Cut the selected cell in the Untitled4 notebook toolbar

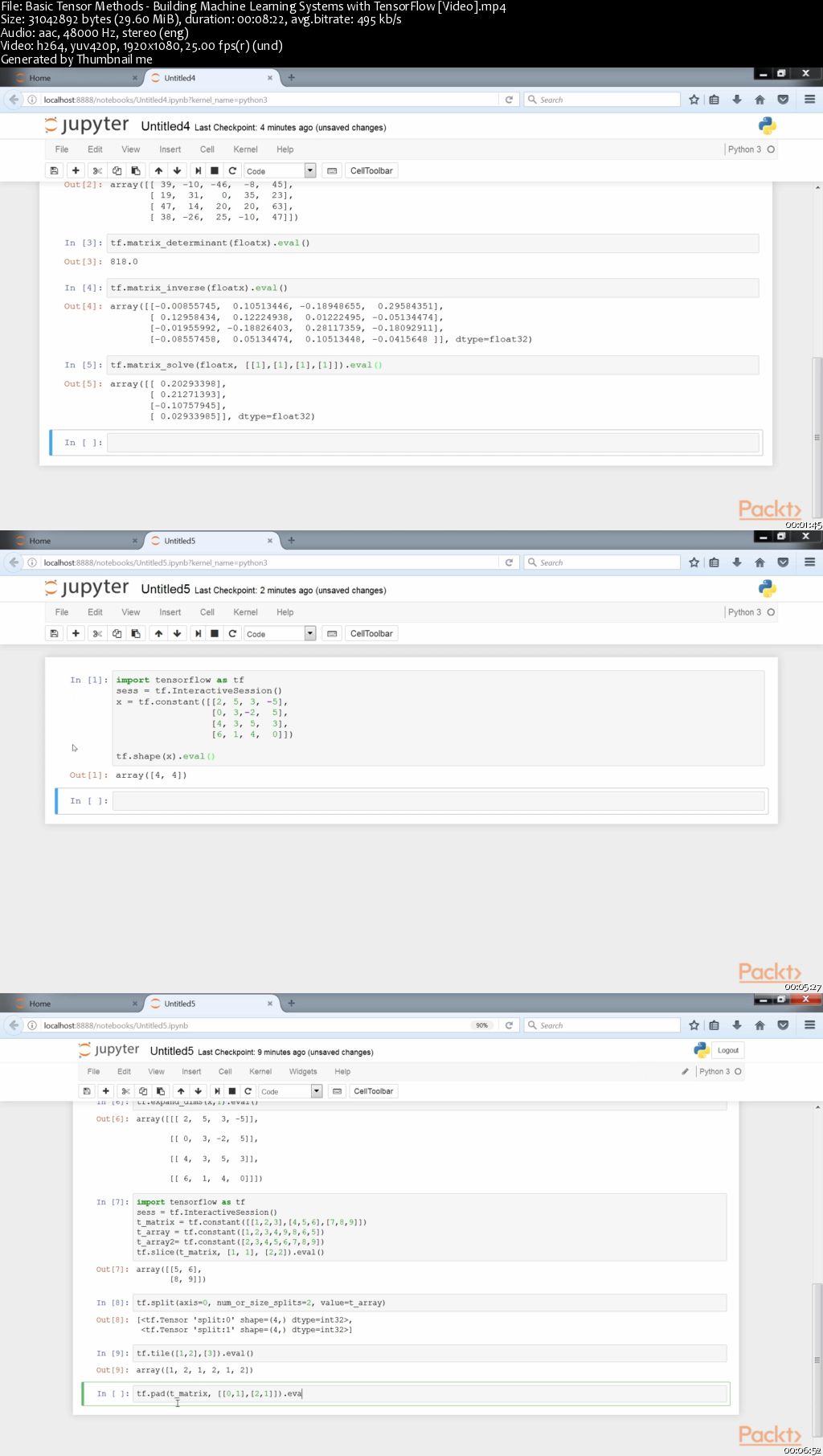[97, 170]
